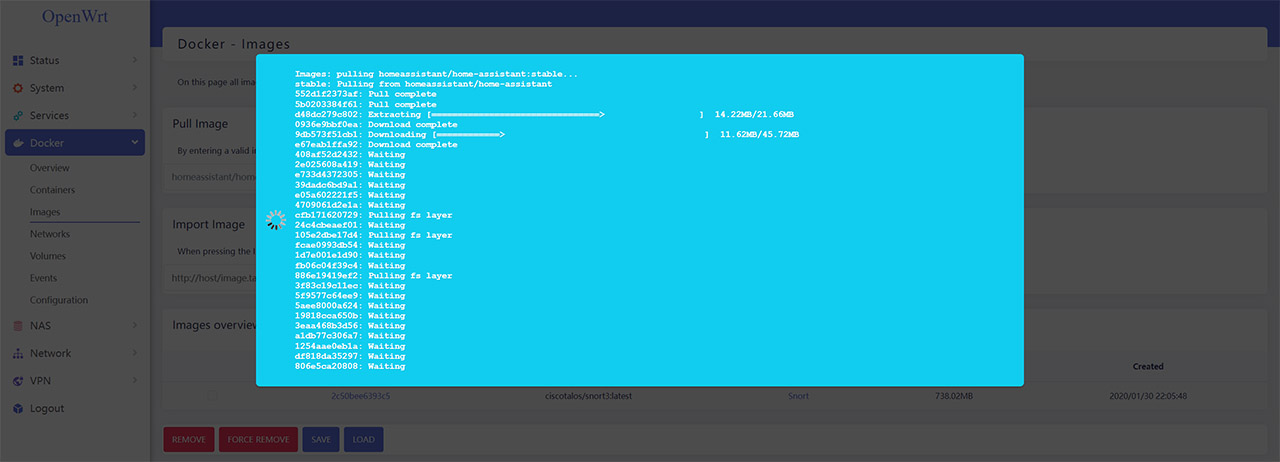Open Docker Volumes submenu item
Screen dimensions: 1280x462
pyautogui.click(x=48, y=256)
